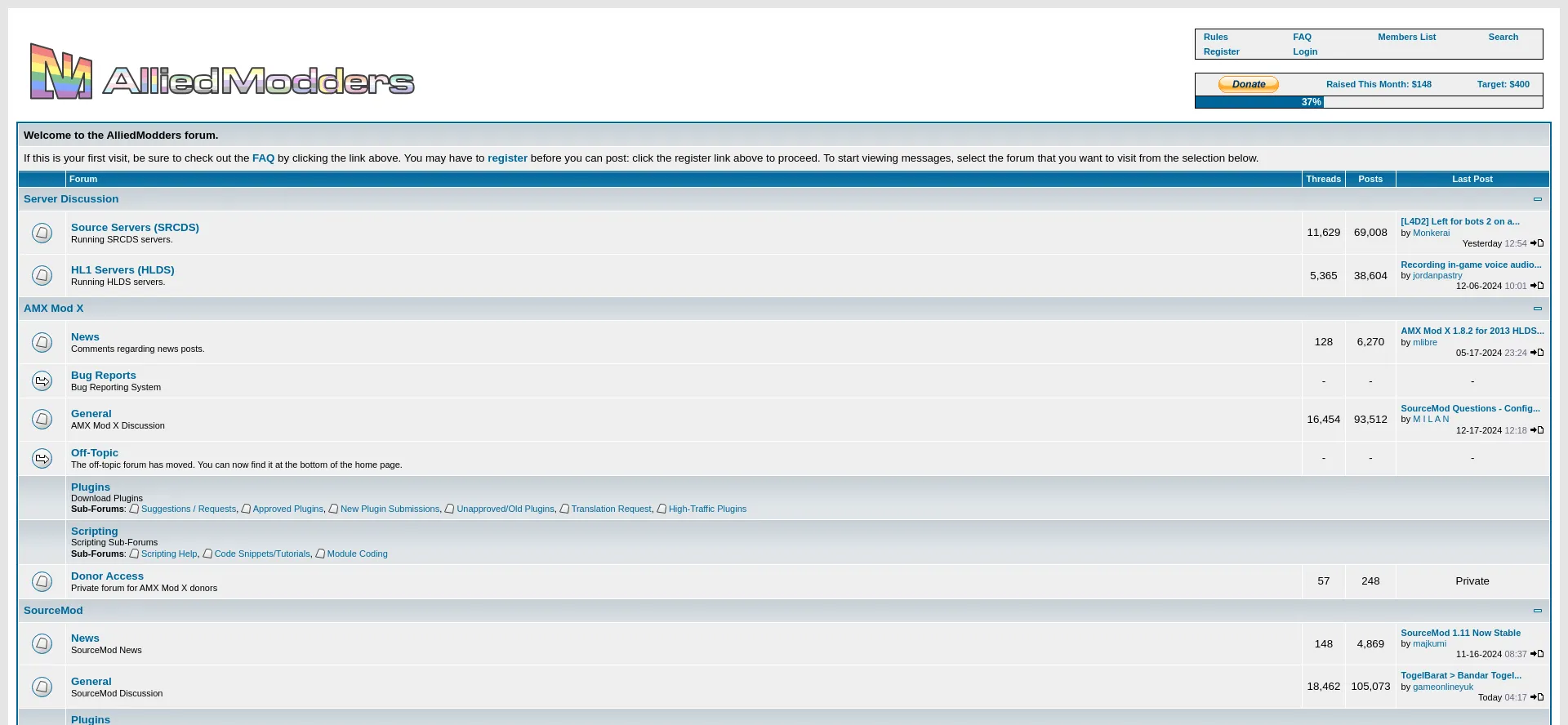Click the Bug Reports redirect forum icon

42,381
